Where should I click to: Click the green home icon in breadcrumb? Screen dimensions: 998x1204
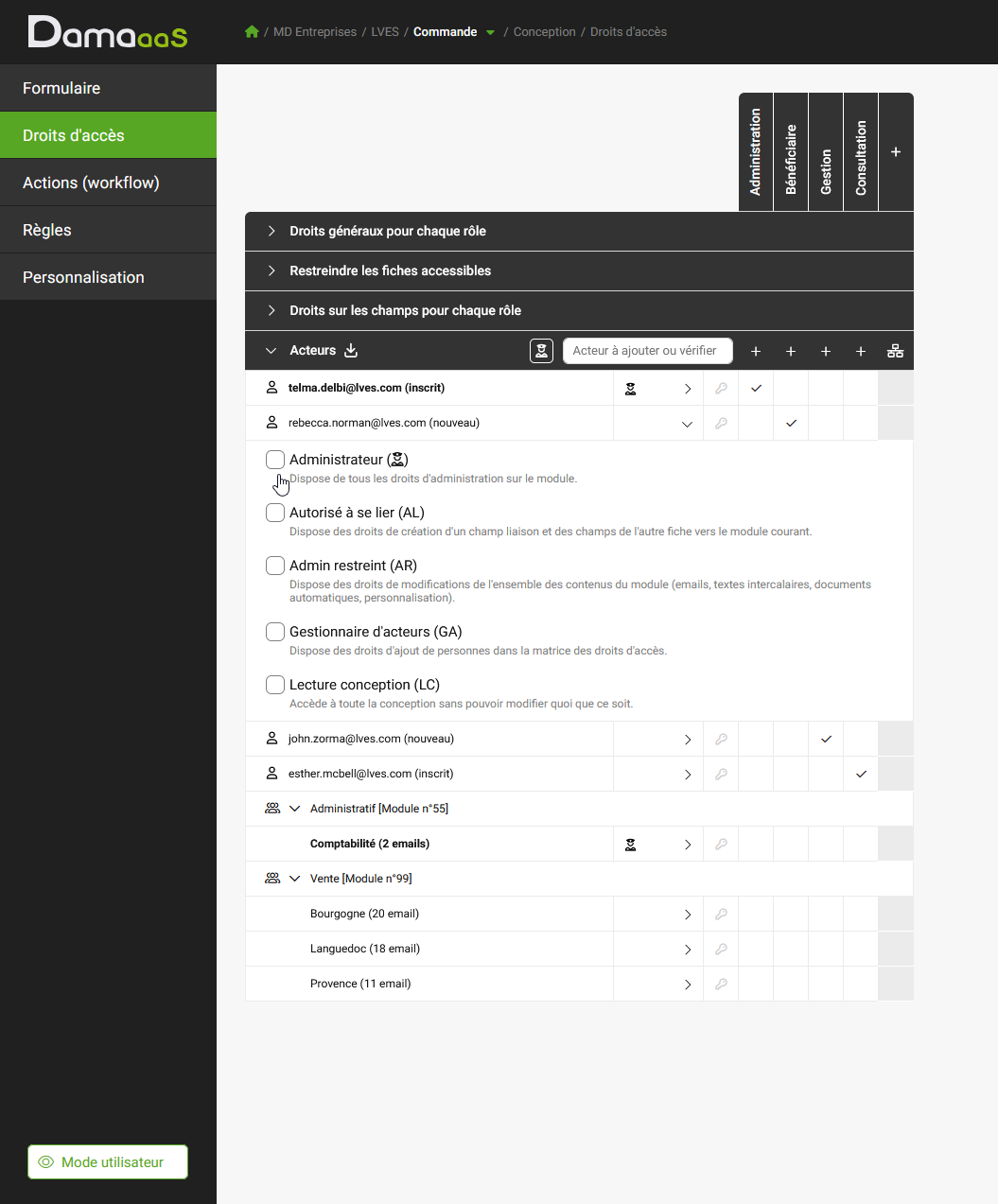(252, 31)
